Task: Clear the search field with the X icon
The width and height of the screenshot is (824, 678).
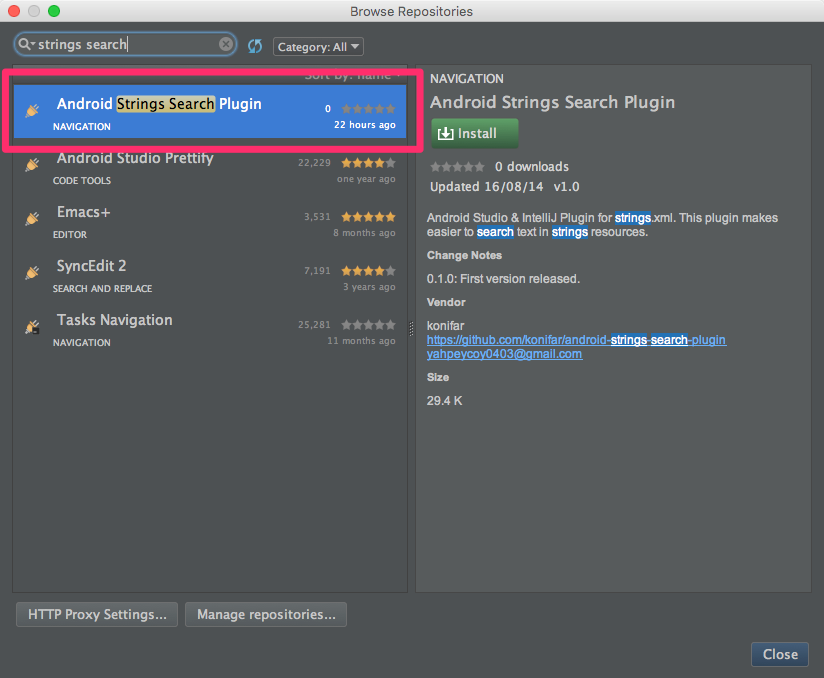Action: coord(226,44)
